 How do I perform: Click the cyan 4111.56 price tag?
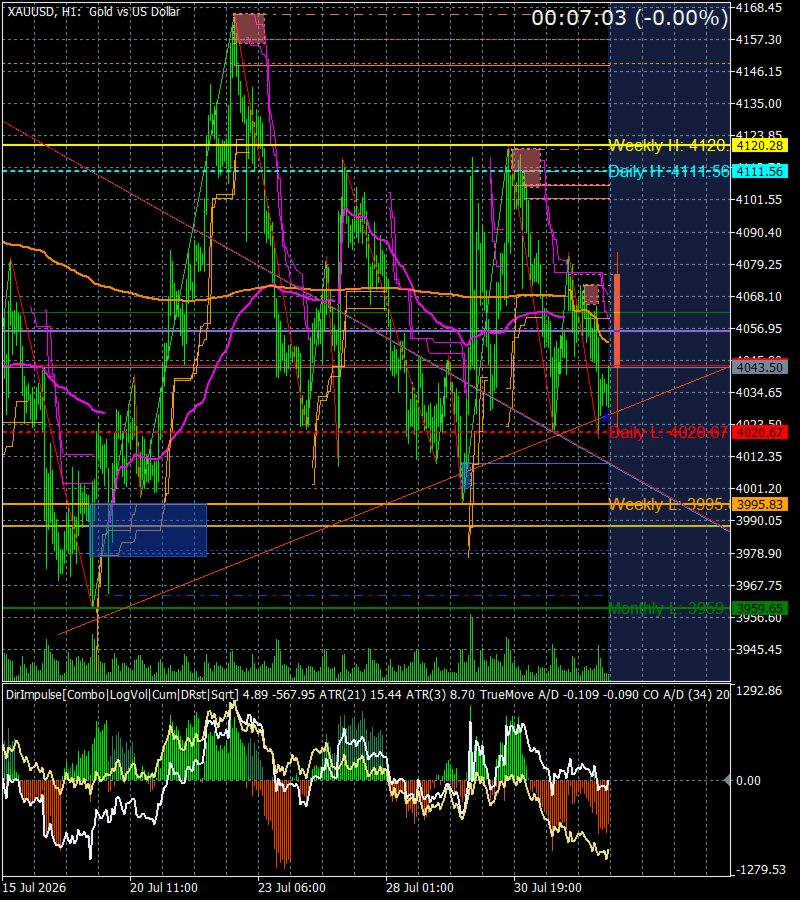click(760, 171)
